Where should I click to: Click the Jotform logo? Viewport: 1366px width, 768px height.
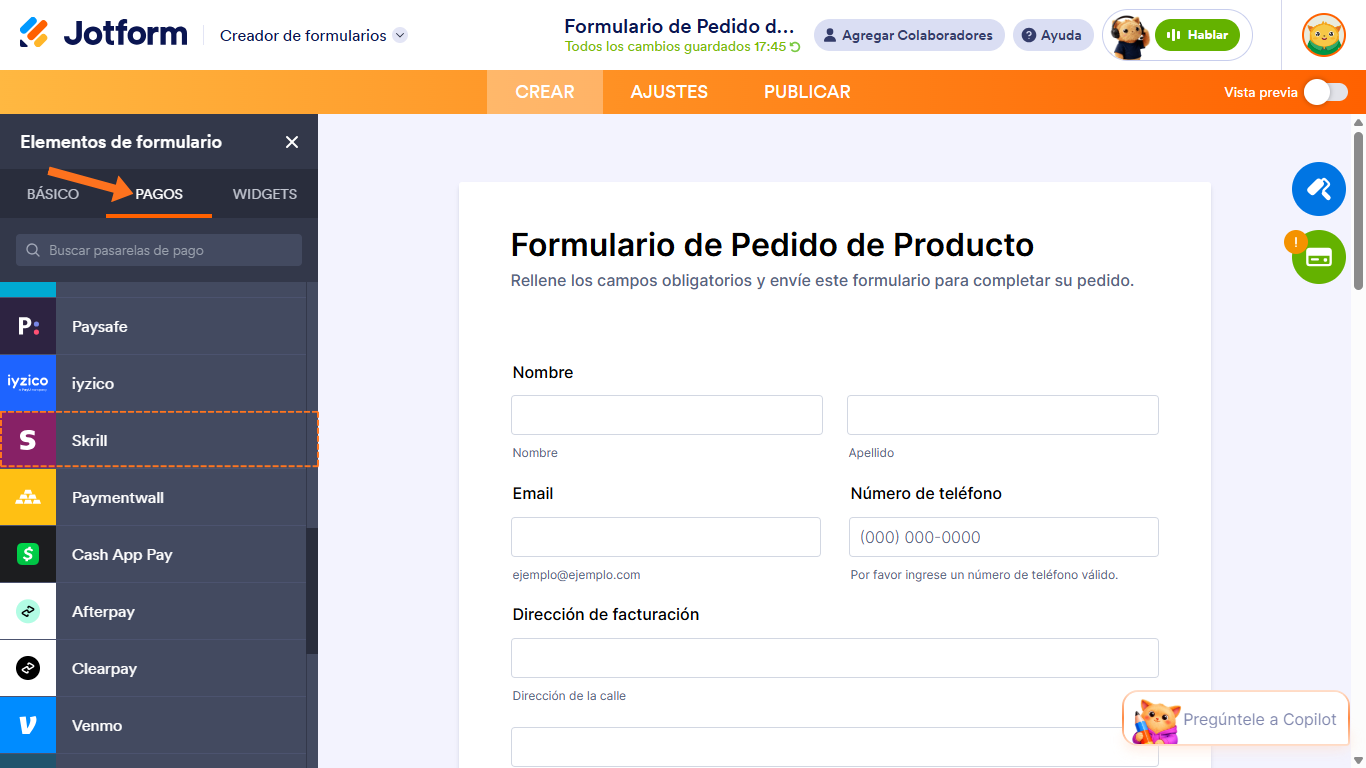tap(103, 33)
